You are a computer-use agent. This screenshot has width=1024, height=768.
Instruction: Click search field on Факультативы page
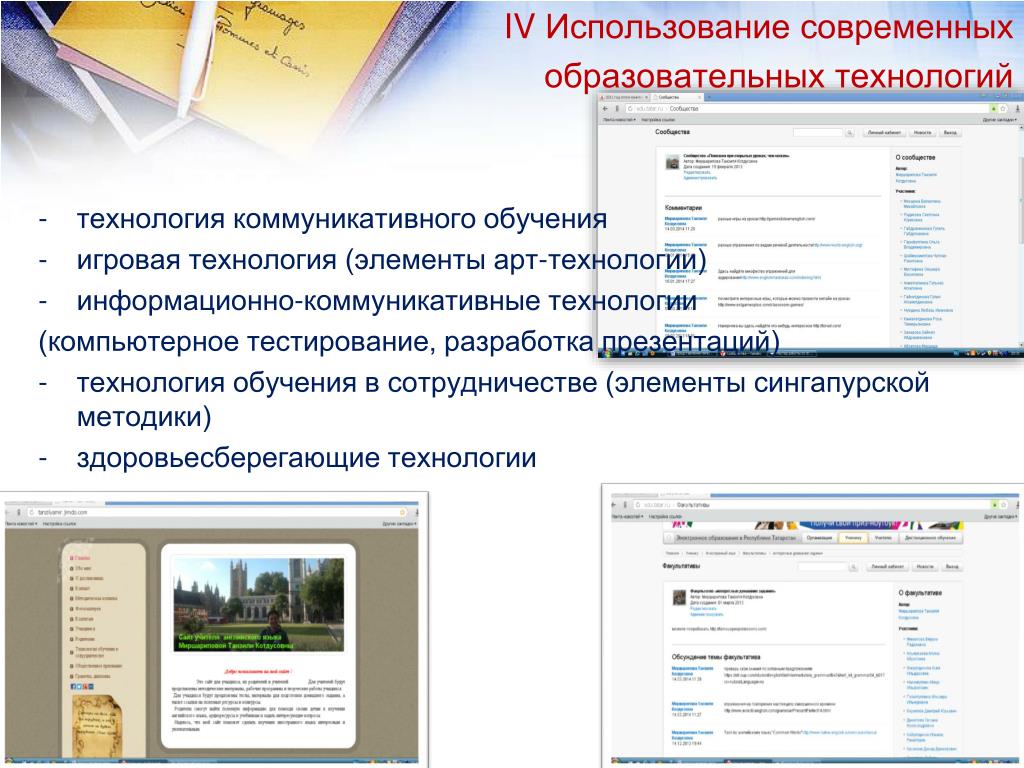[x=824, y=567]
